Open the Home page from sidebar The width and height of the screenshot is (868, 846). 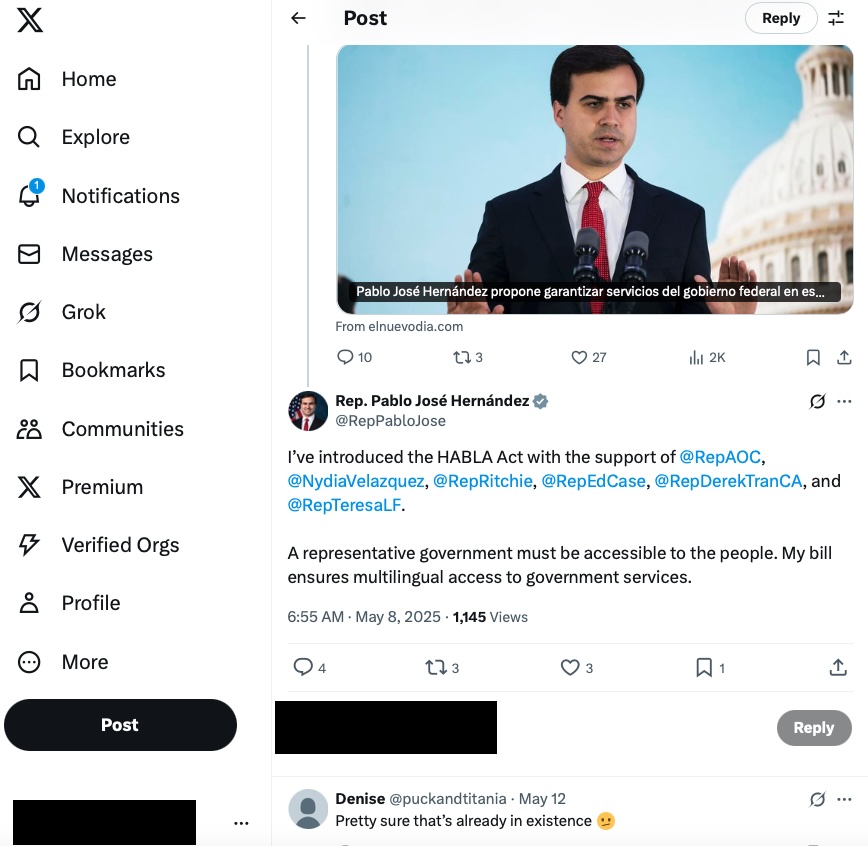pos(66,79)
